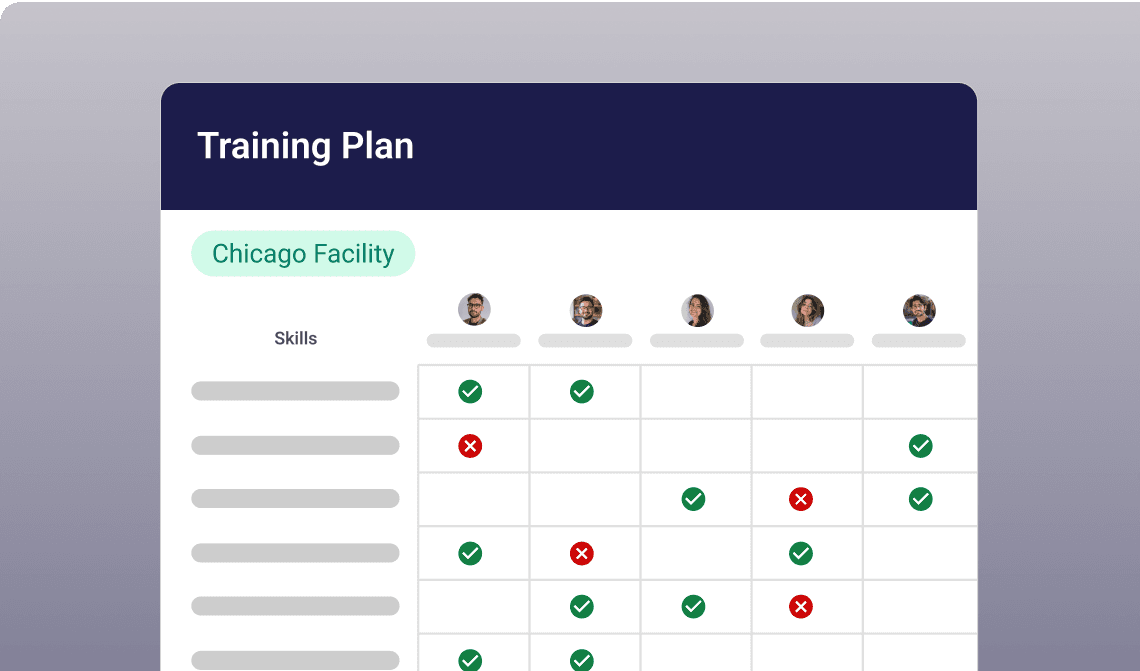Click the name placeholder bar under the second avatar
The height and width of the screenshot is (671, 1140).
click(x=585, y=340)
